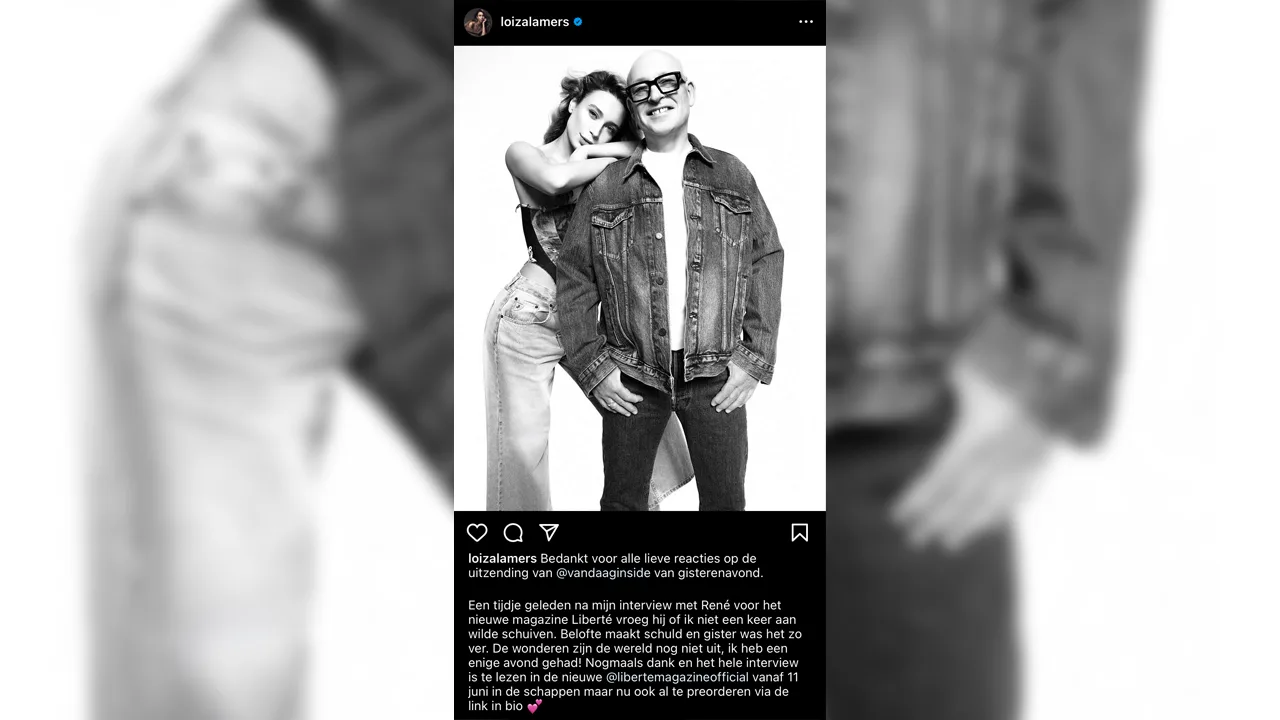Click the blurred denim background right of post
The height and width of the screenshot is (720, 1280).
[1053, 360]
